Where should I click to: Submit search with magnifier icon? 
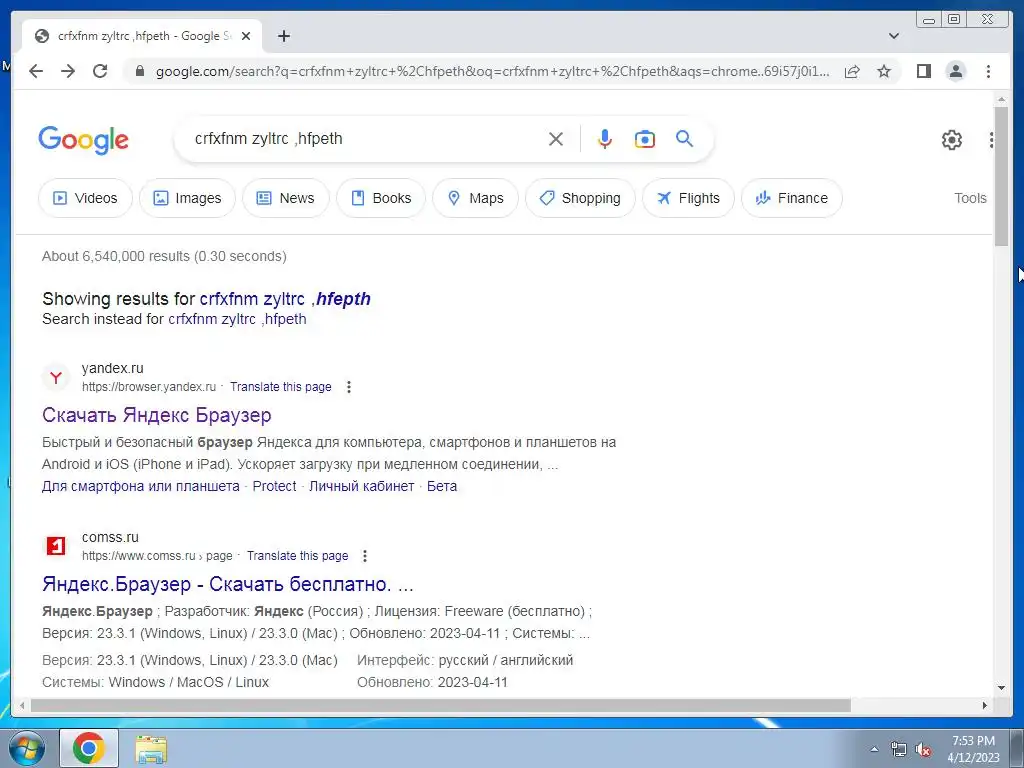point(684,138)
